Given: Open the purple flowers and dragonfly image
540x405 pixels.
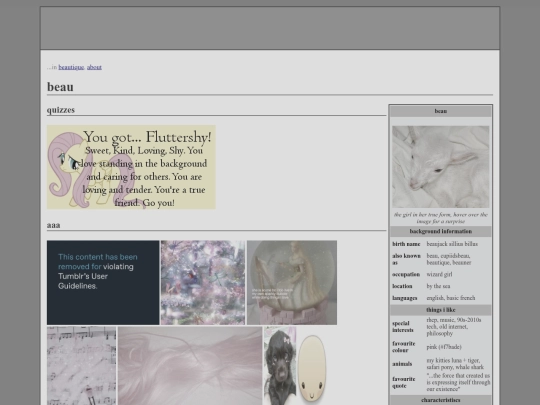Looking at the screenshot, I should [x=203, y=282].
